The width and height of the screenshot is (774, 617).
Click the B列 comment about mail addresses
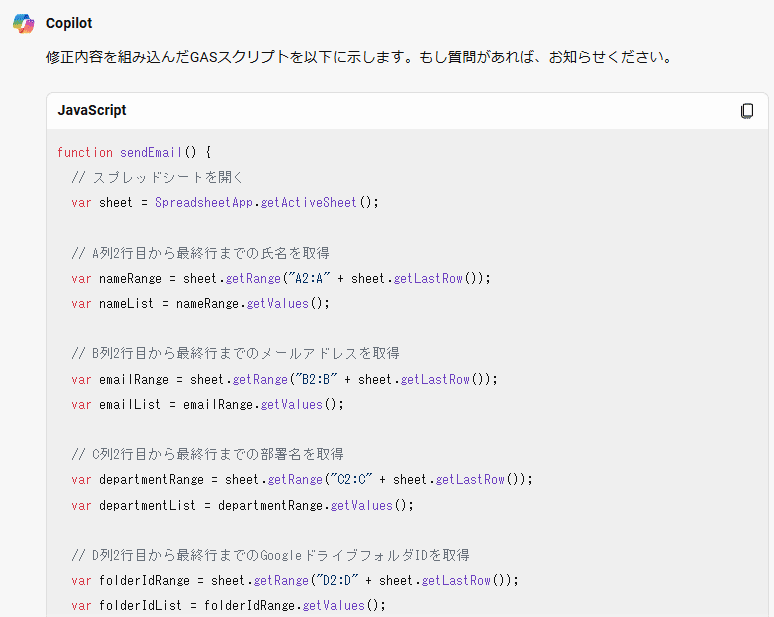click(x=235, y=353)
